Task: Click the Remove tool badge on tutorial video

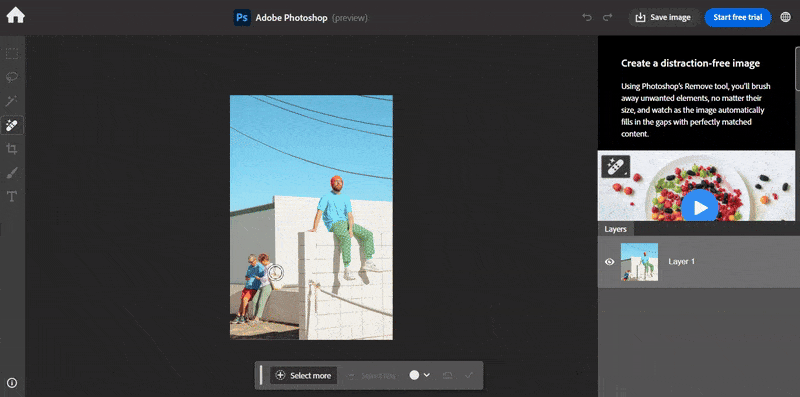Action: [616, 167]
